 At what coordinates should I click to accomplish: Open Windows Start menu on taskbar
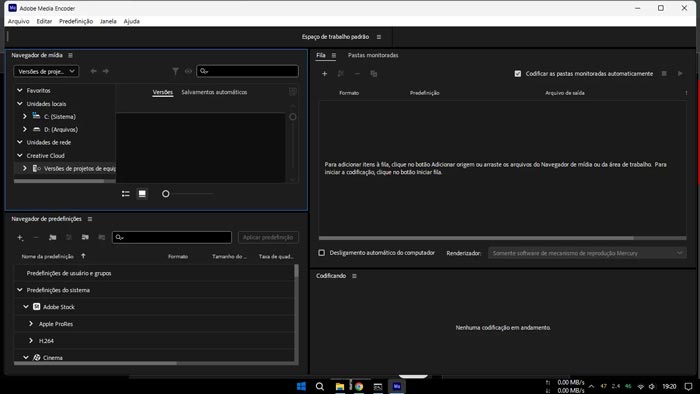pyautogui.click(x=301, y=386)
